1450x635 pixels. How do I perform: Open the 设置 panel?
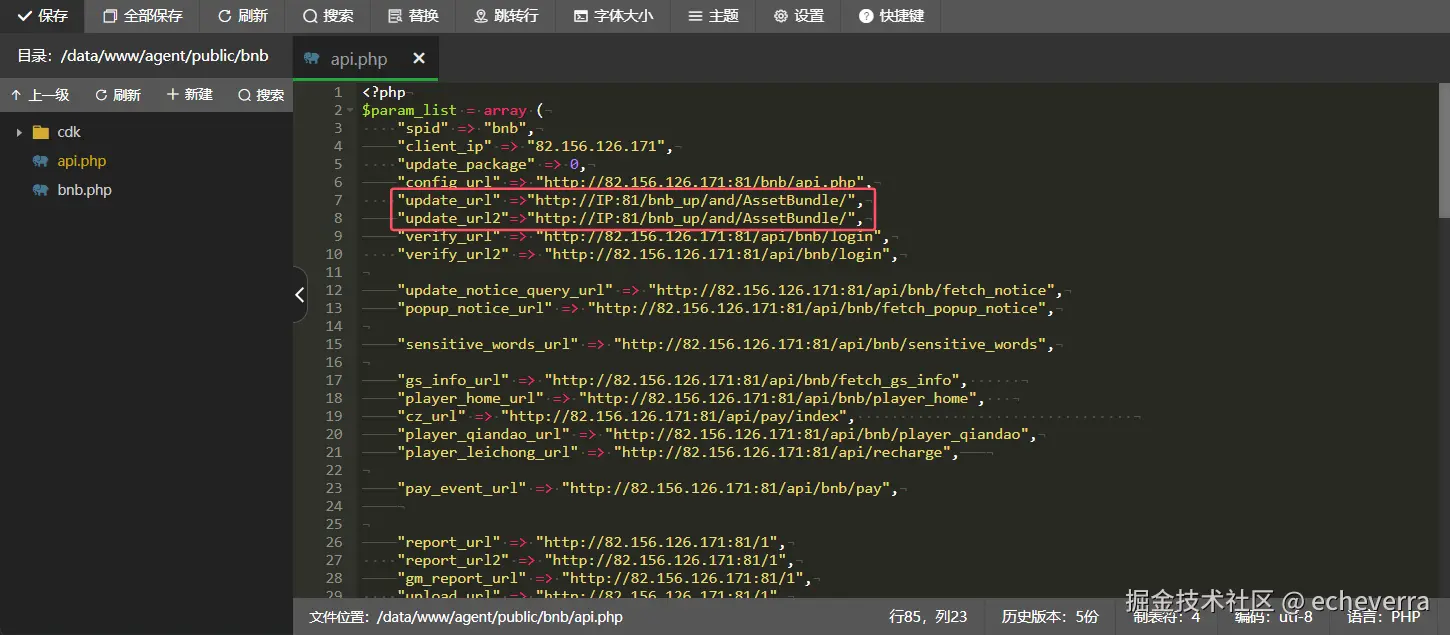pyautogui.click(x=799, y=16)
